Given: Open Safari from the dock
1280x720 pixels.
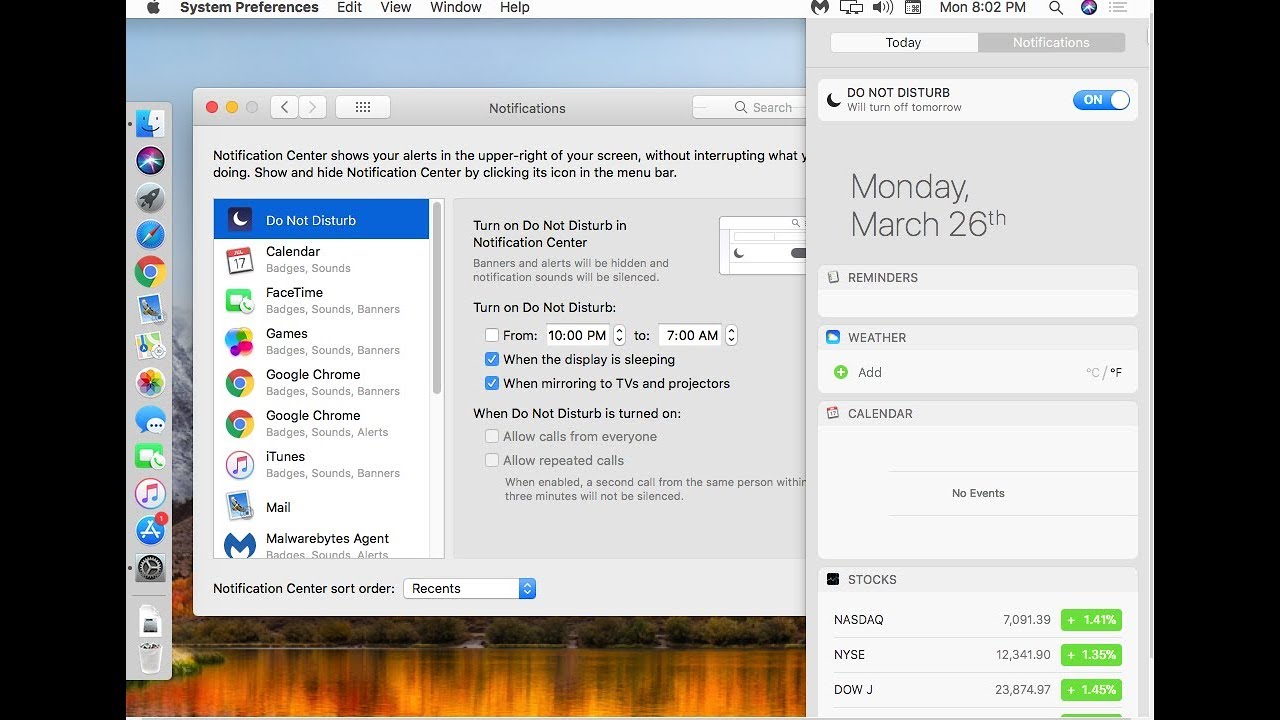Looking at the screenshot, I should [150, 235].
